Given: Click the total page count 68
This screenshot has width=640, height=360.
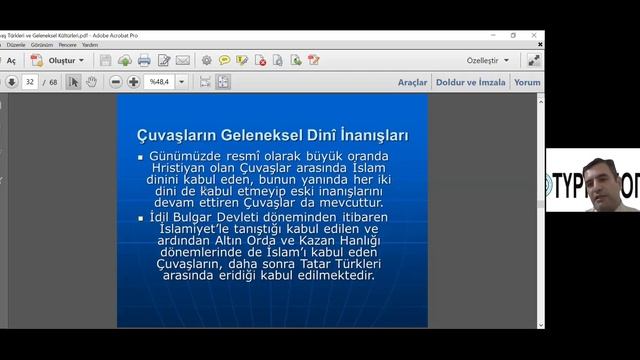Looking at the screenshot, I should click(x=53, y=82).
